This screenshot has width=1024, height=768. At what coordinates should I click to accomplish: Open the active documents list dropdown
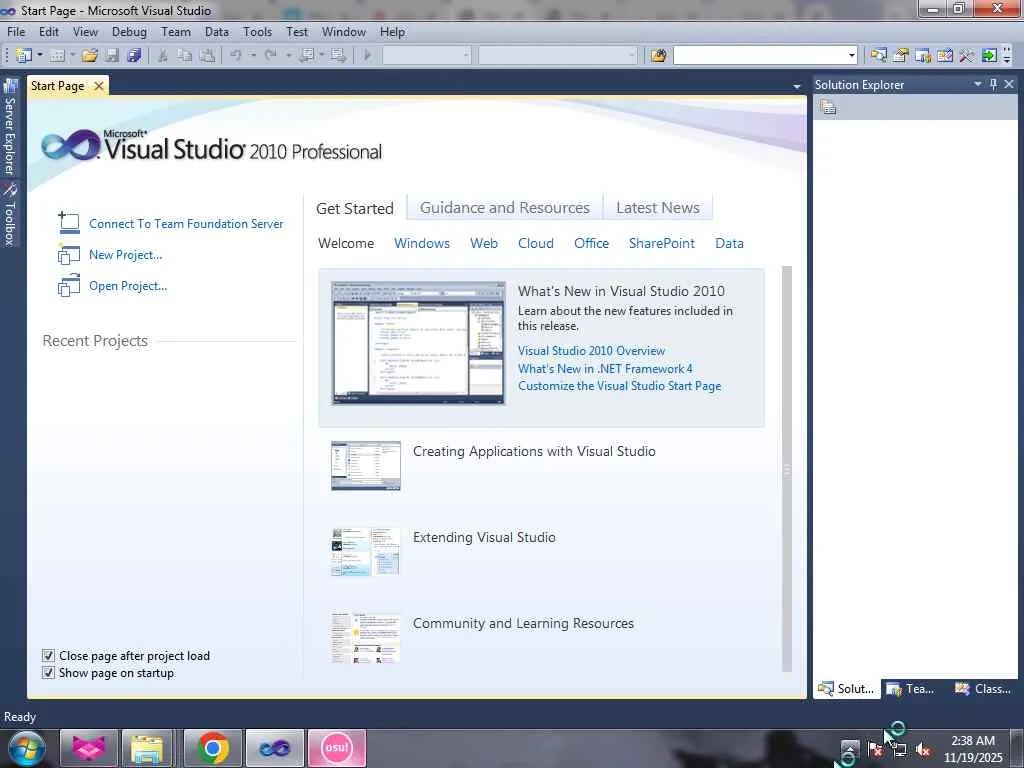797,86
